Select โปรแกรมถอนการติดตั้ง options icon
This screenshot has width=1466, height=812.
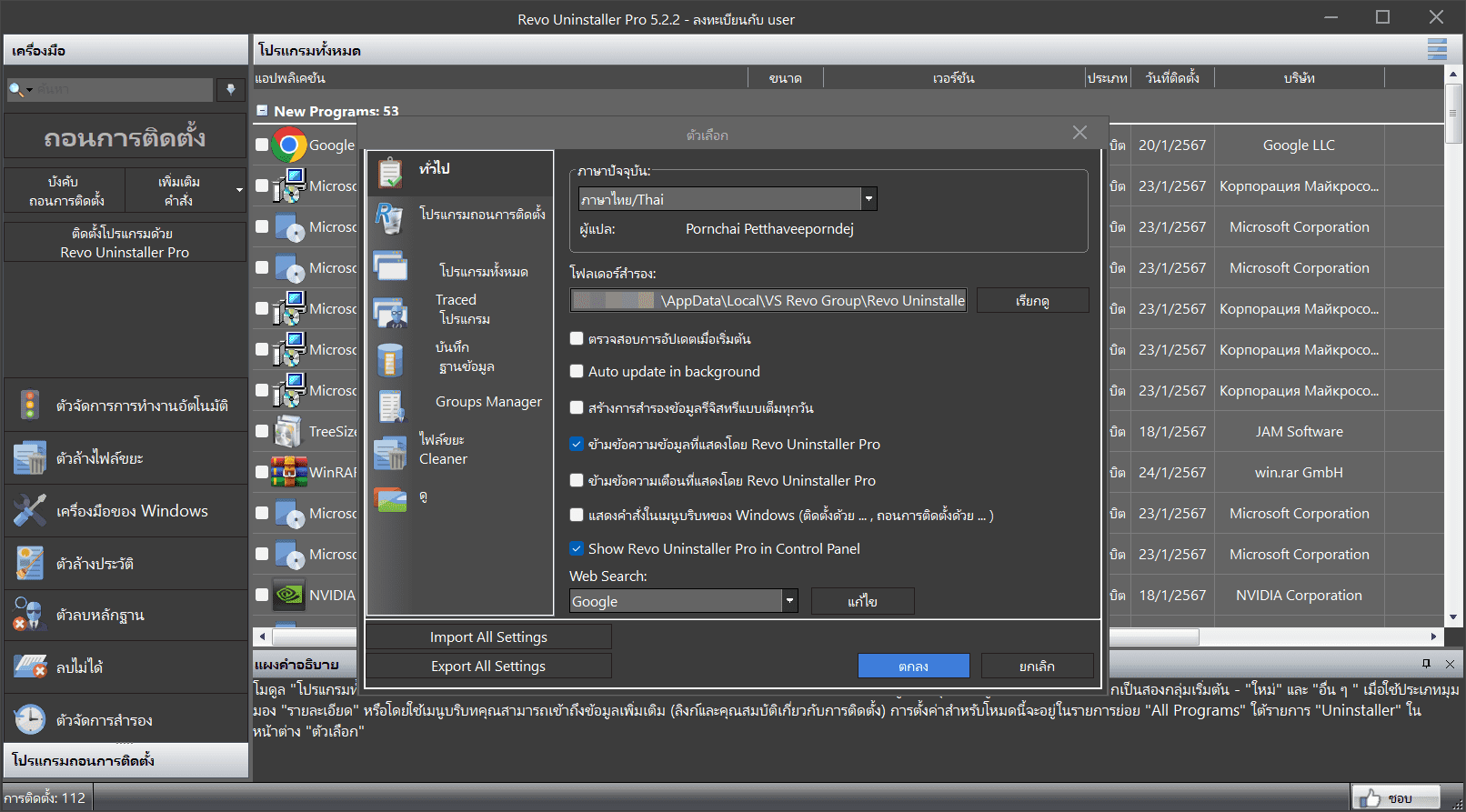(390, 218)
